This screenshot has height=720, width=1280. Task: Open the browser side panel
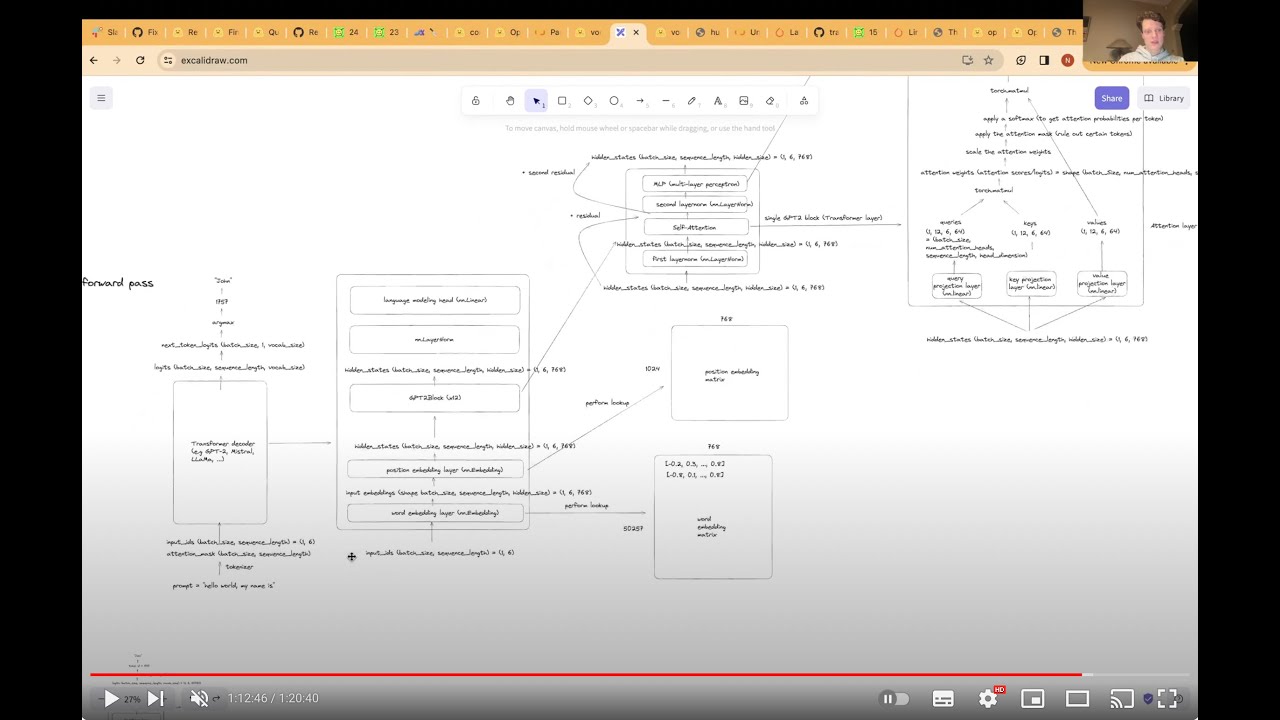1044,60
